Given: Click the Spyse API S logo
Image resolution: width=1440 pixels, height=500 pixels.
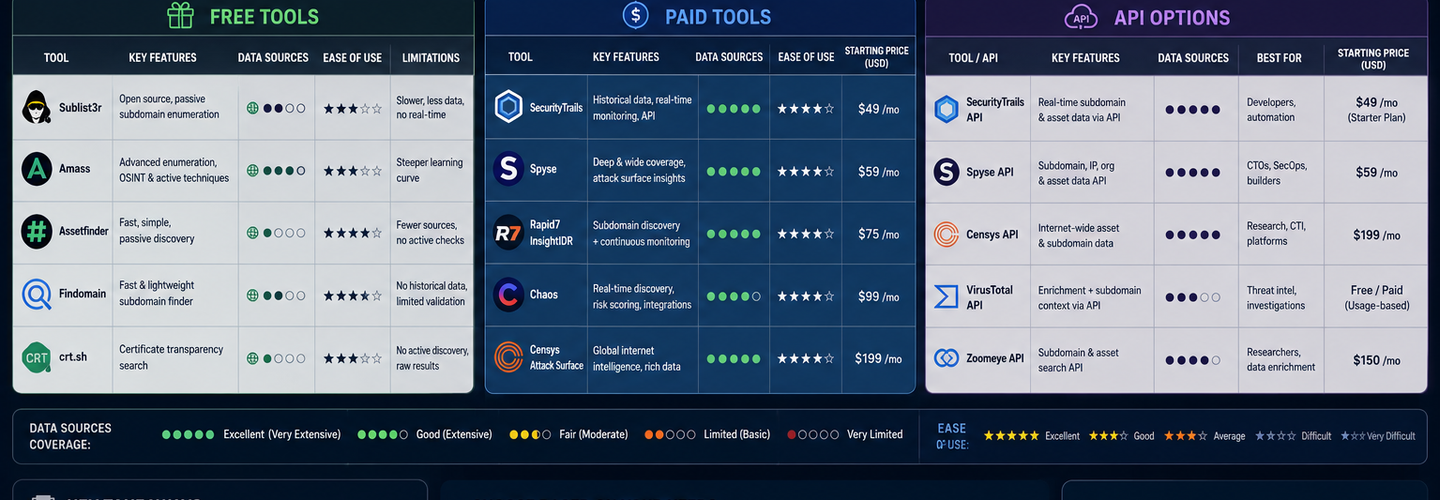Looking at the screenshot, I should 946,171.
